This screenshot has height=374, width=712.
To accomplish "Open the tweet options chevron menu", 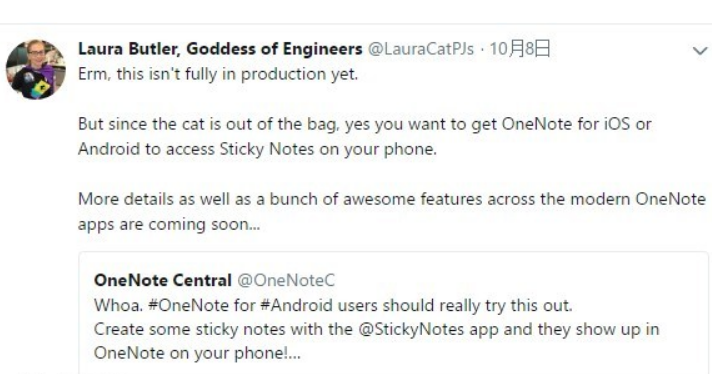I will (700, 50).
